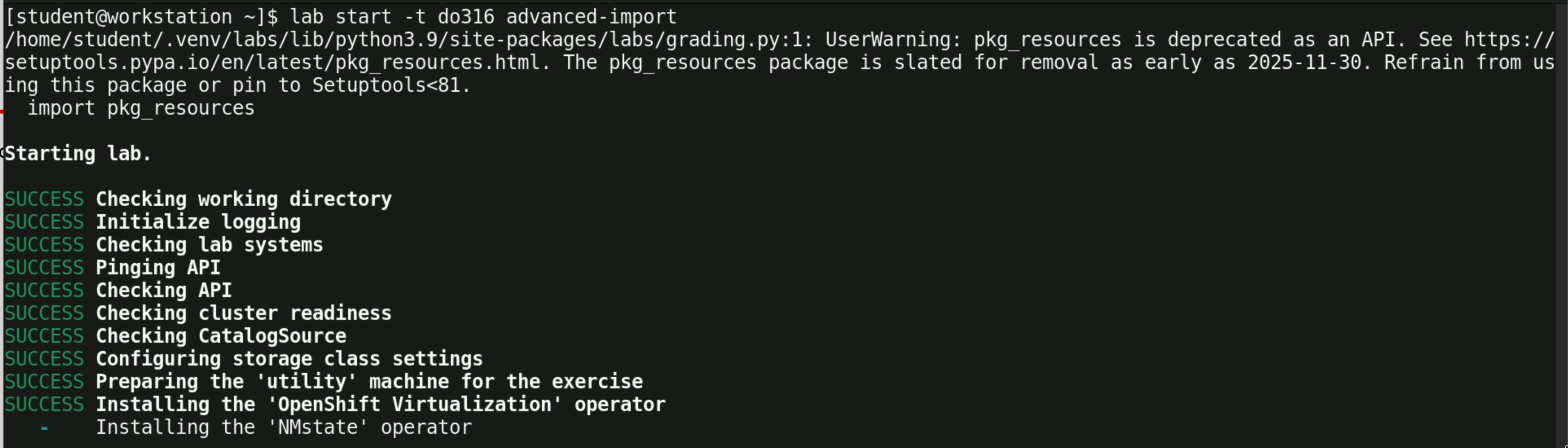Click the "import pkg_resources" line
Screen dimensions: 1568x448
click(141, 108)
